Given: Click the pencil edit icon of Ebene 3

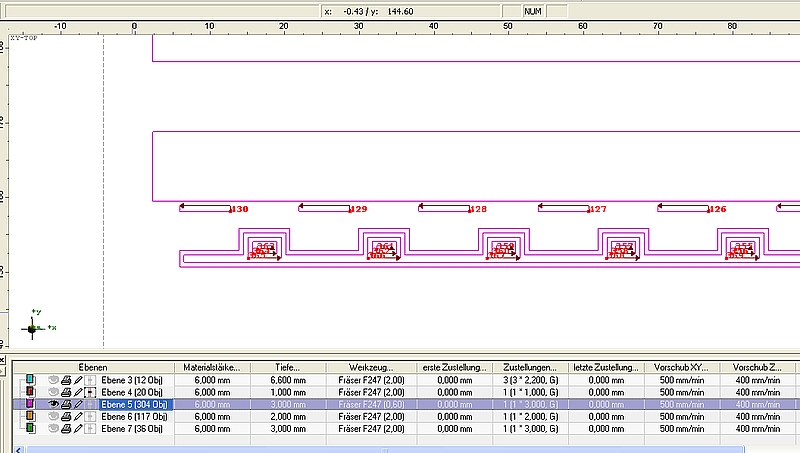Looking at the screenshot, I should point(78,380).
